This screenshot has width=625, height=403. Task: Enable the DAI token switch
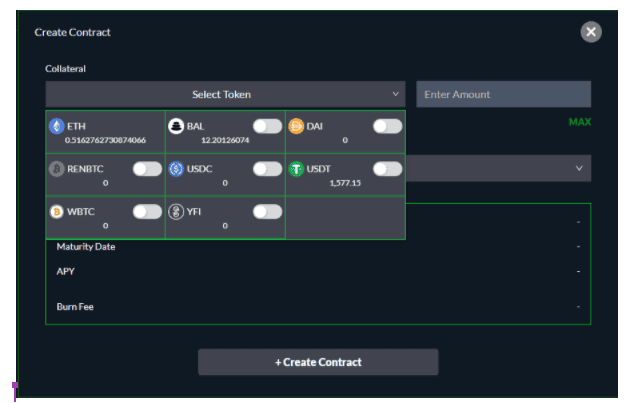(387, 126)
